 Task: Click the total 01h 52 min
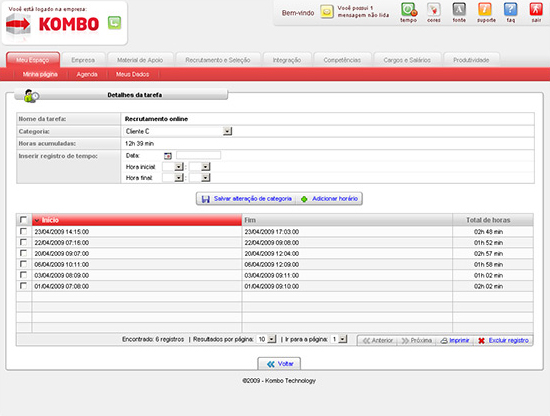[x=488, y=243]
